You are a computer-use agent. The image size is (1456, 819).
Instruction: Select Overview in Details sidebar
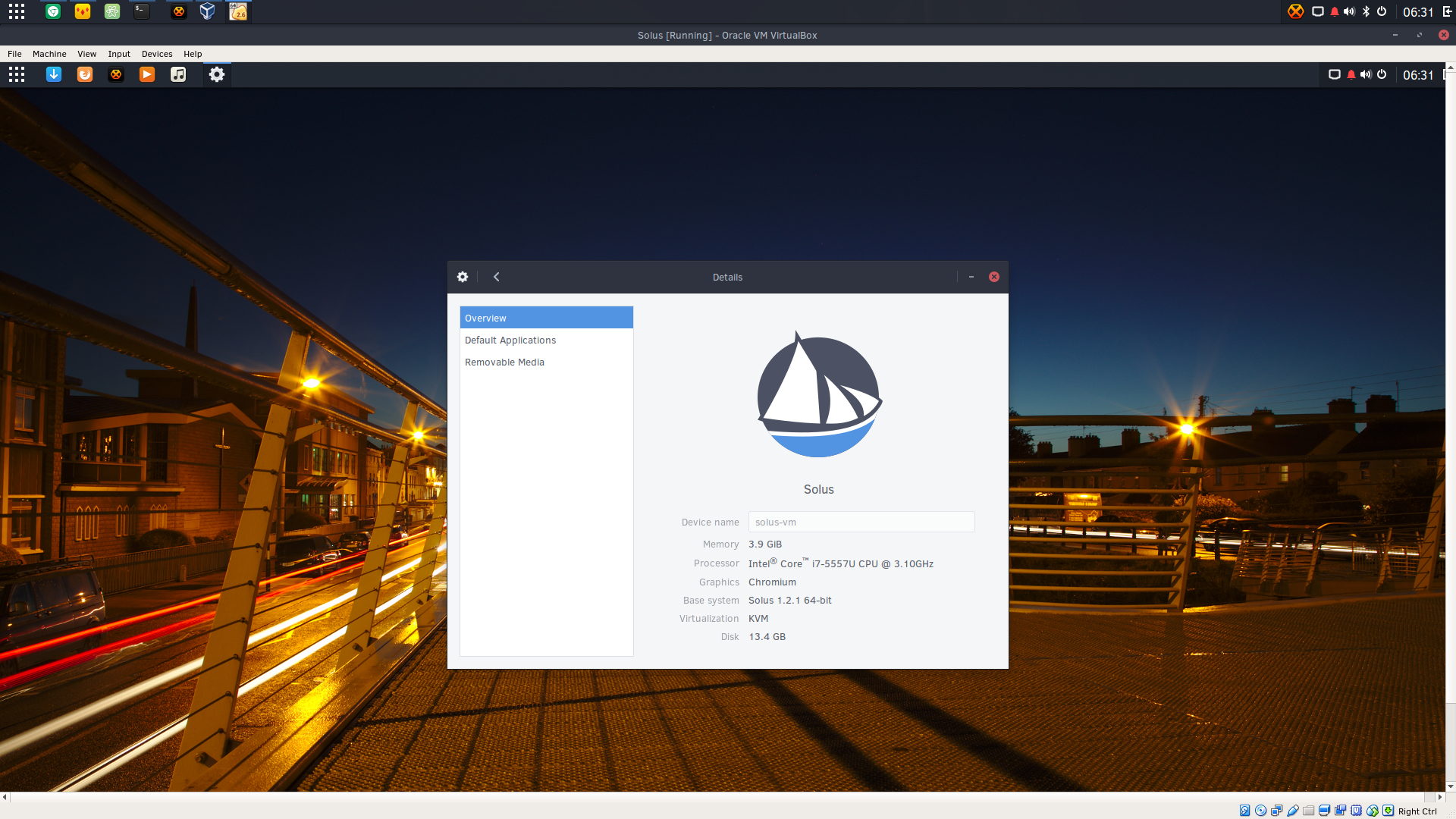pos(546,318)
